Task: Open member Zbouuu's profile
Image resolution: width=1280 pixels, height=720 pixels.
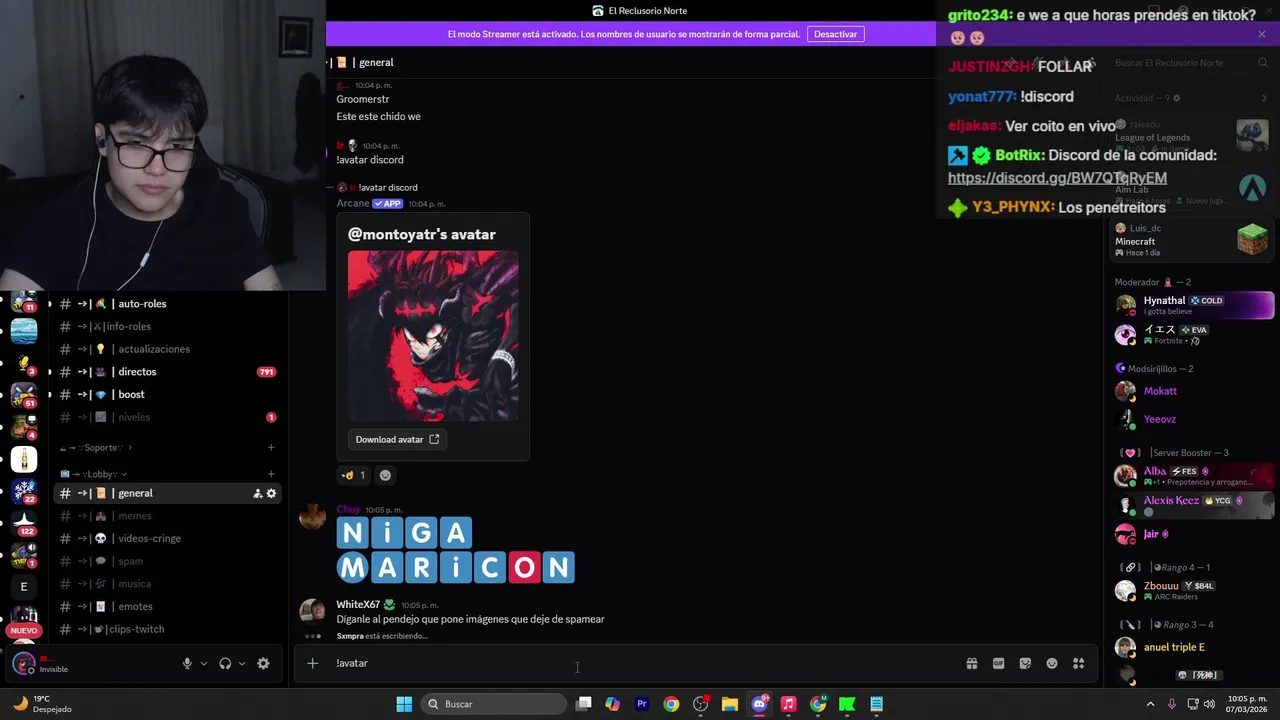Action: pos(1194,590)
